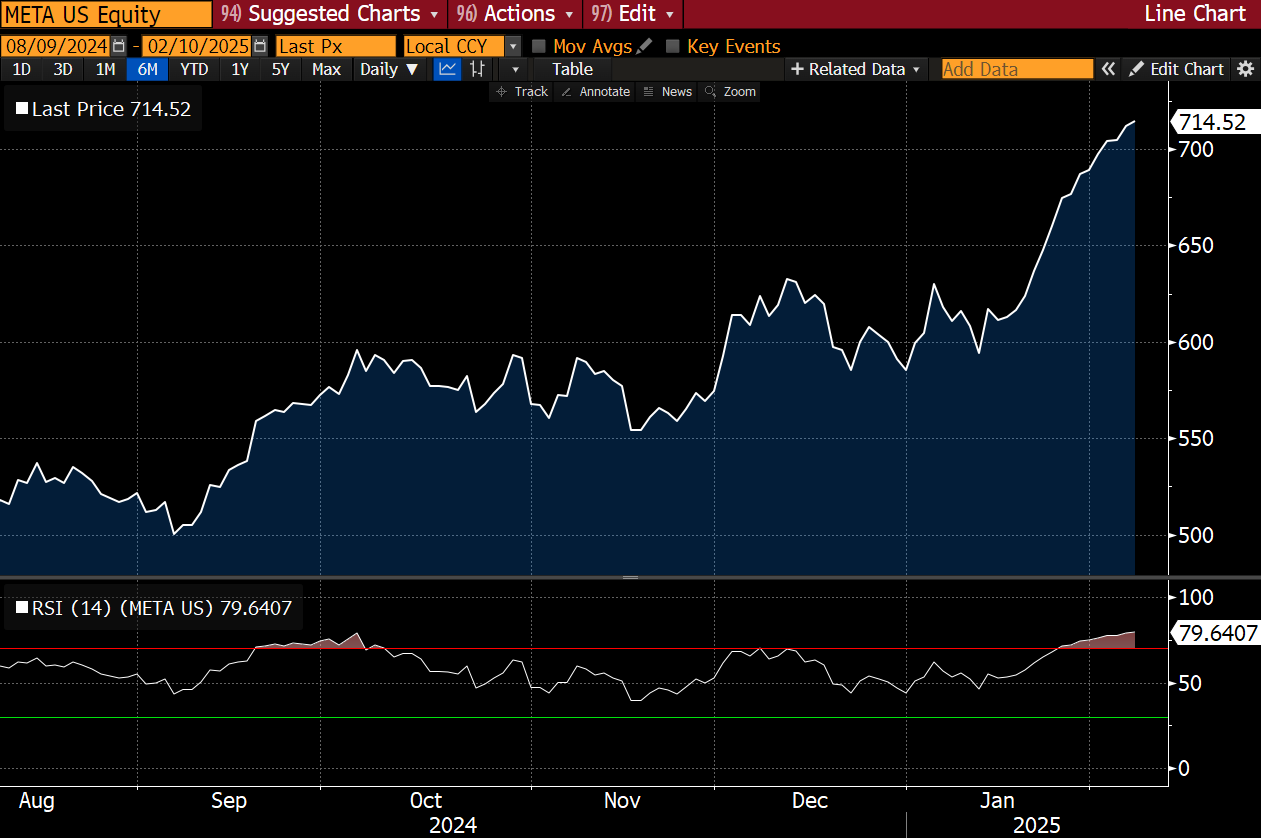This screenshot has height=838, width=1261.
Task: Click the end date 02/10/2025 field
Action: tap(197, 46)
